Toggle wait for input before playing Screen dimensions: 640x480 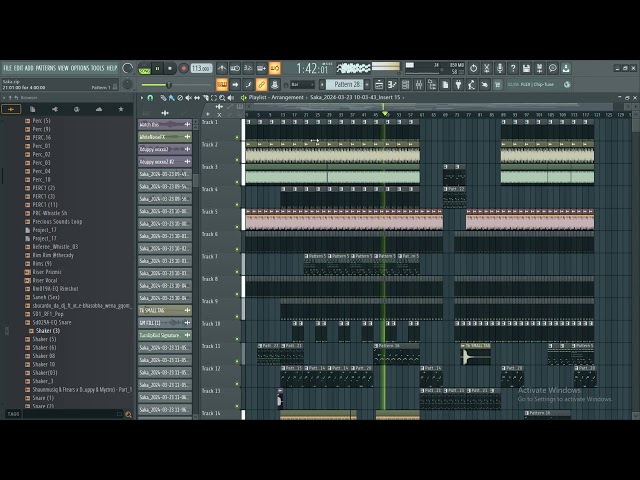[235, 69]
